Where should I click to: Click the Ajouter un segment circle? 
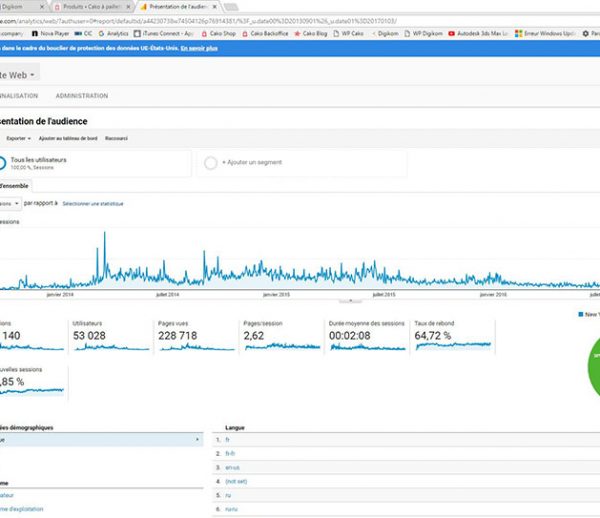pos(210,163)
